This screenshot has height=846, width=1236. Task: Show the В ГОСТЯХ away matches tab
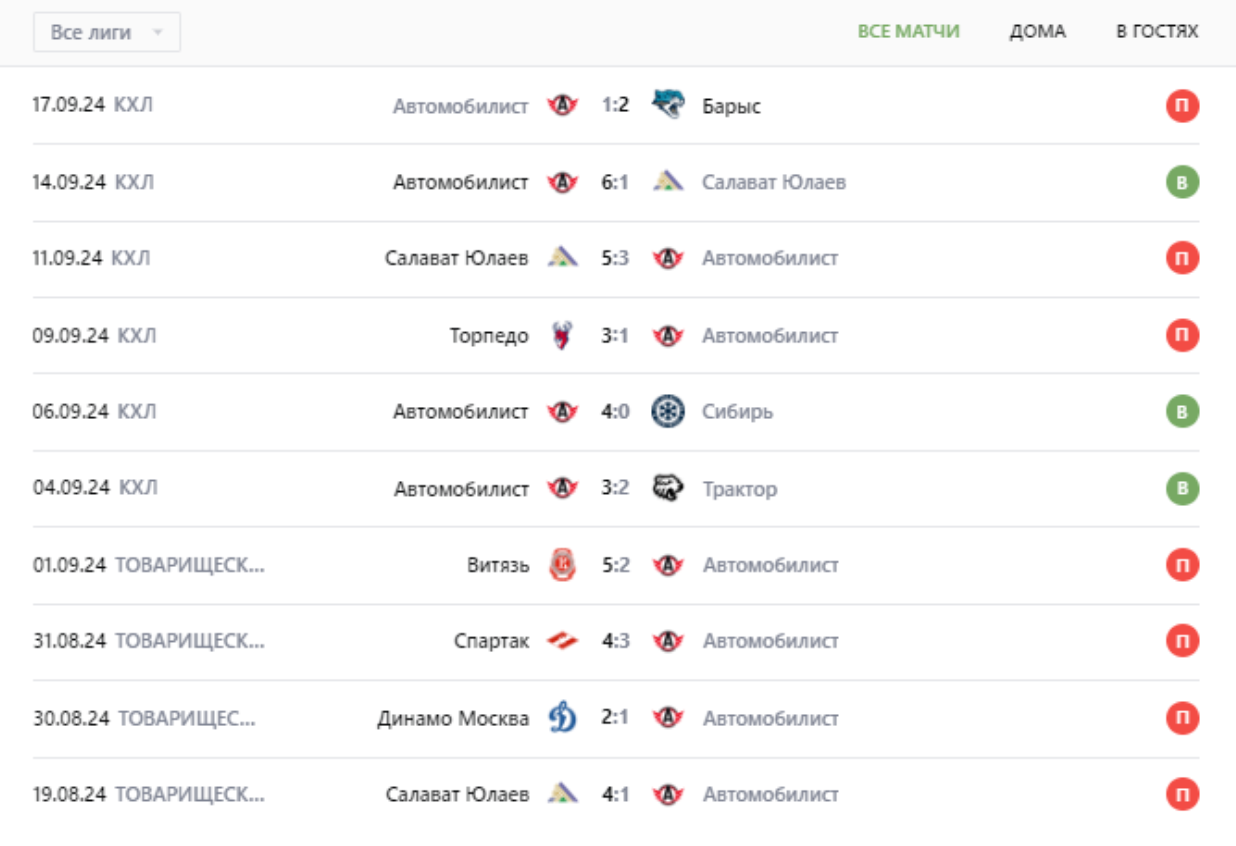pyautogui.click(x=1157, y=31)
